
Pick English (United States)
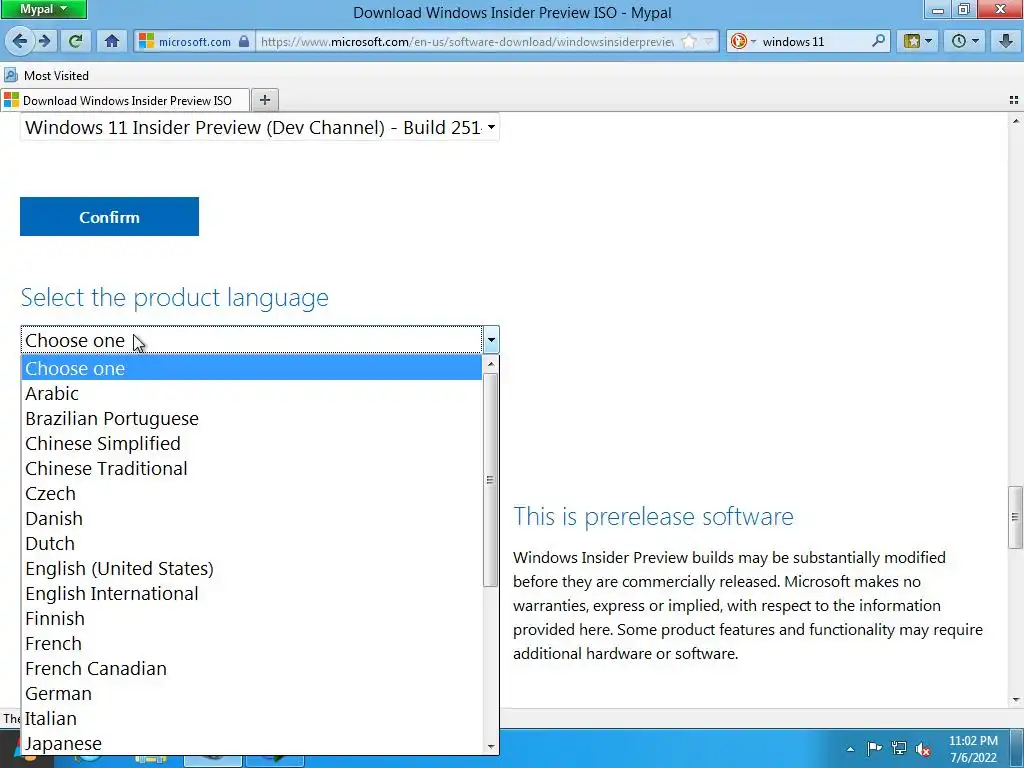[251, 569]
